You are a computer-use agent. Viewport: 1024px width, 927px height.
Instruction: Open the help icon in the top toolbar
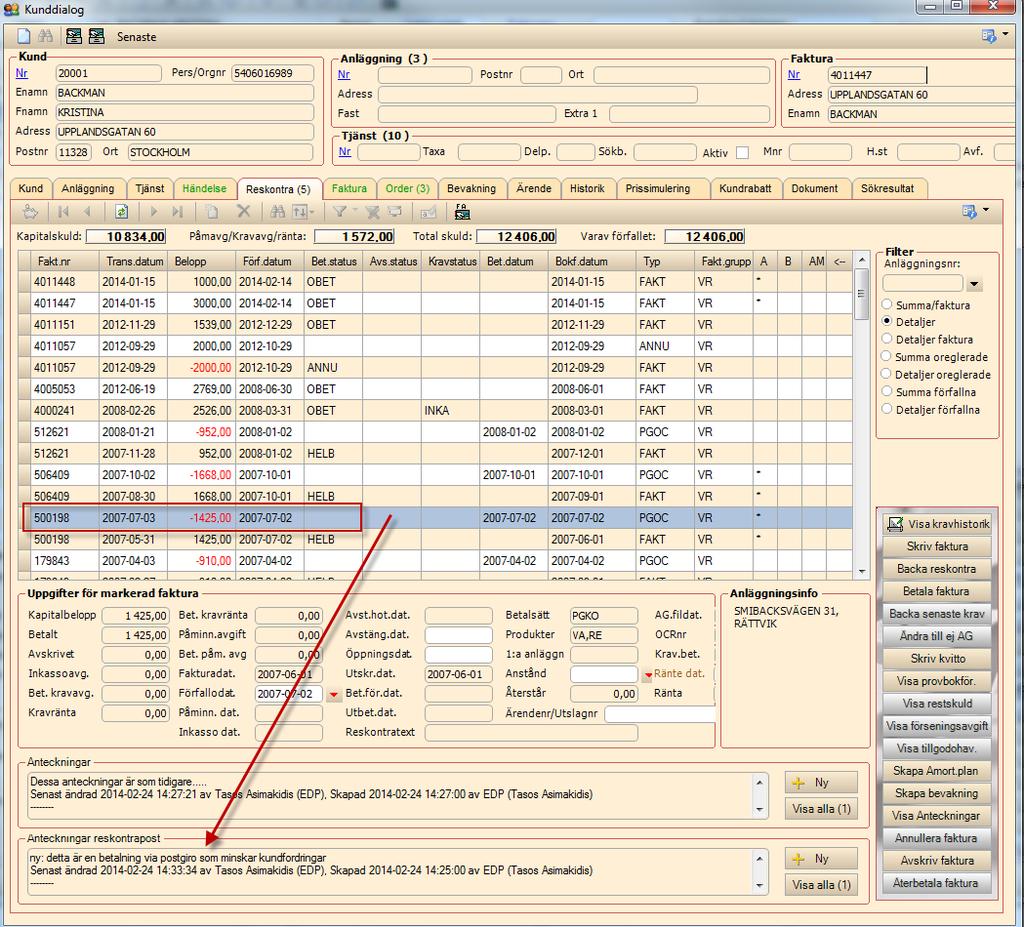989,36
